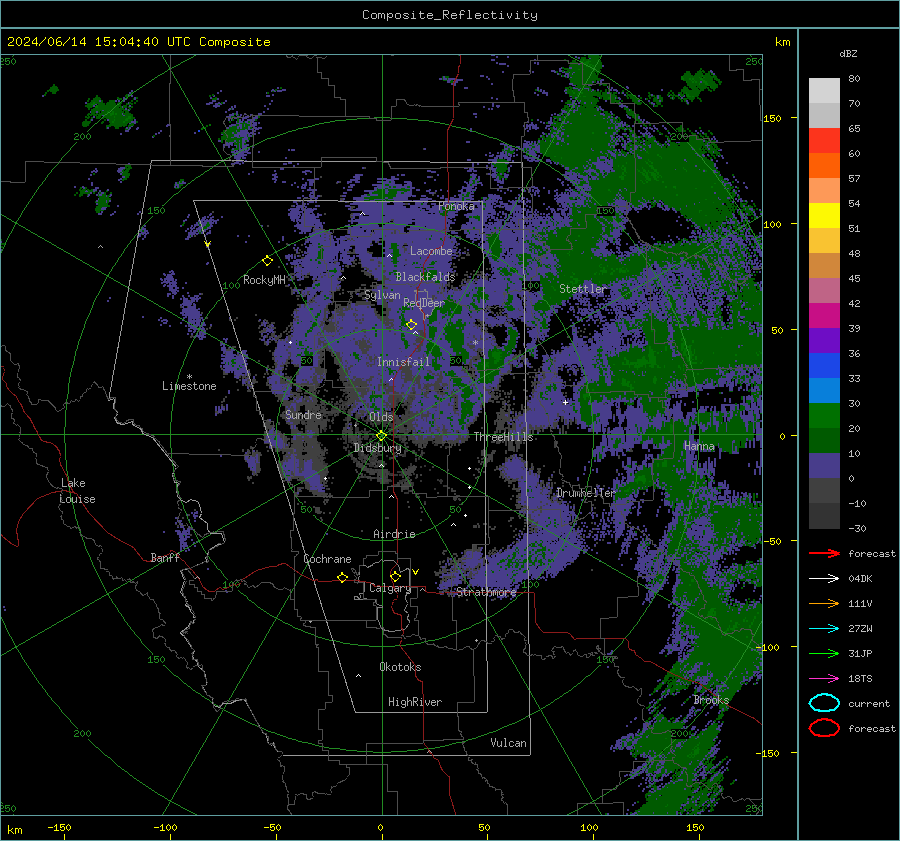Click the Stettler label
This screenshot has height=841, width=900.
pyautogui.click(x=583, y=289)
